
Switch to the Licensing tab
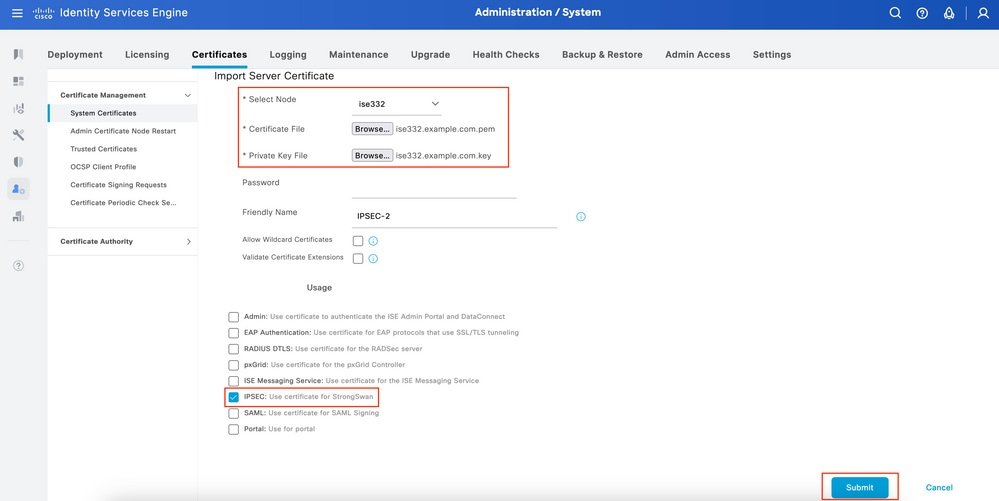tap(147, 54)
